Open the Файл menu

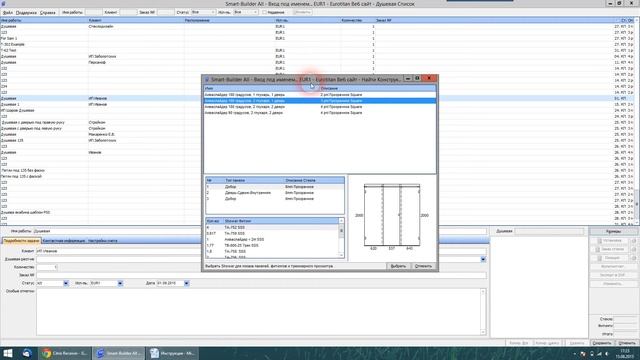tap(8, 13)
